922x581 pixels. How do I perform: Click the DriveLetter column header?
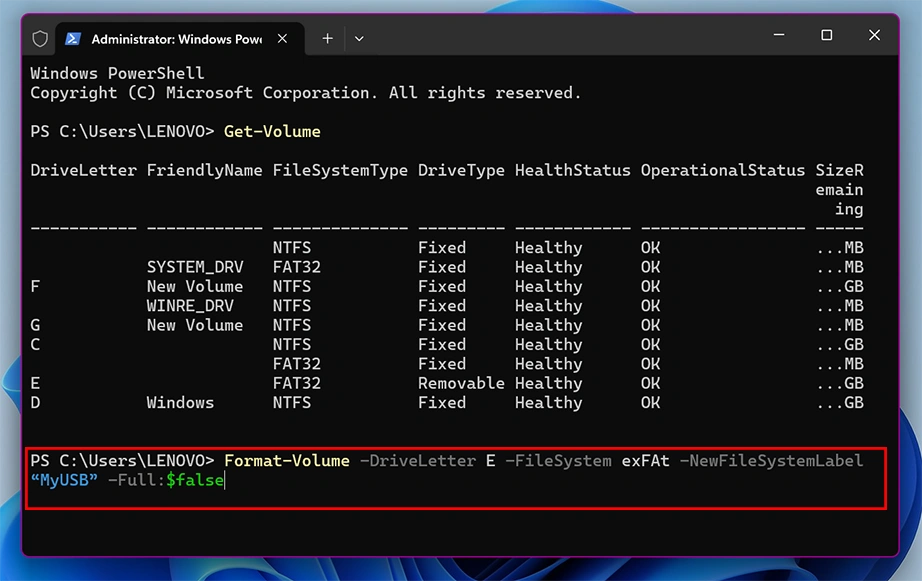click(83, 170)
